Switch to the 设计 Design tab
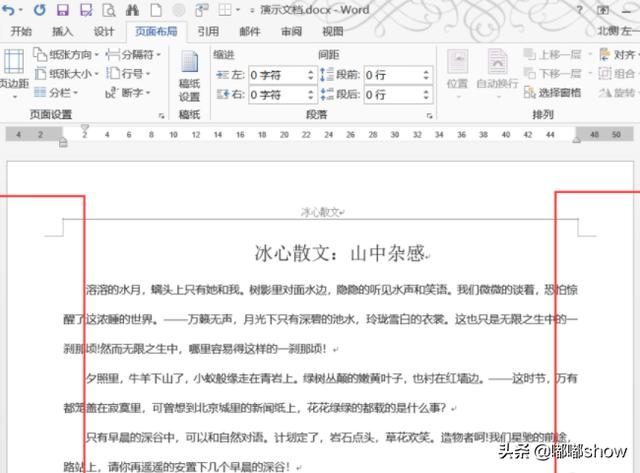 [104, 31]
